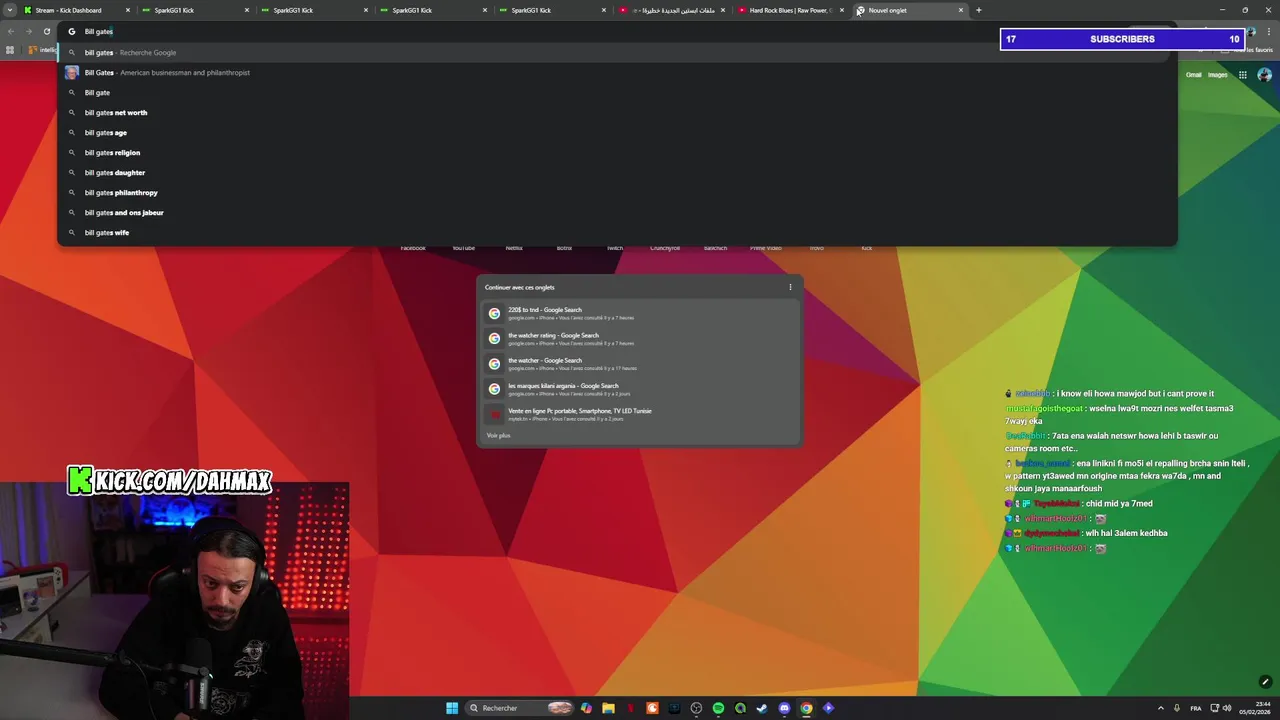Screen dimensions: 1280x720
Task: Open the tab search chevron at top left
Action: pyautogui.click(x=10, y=10)
